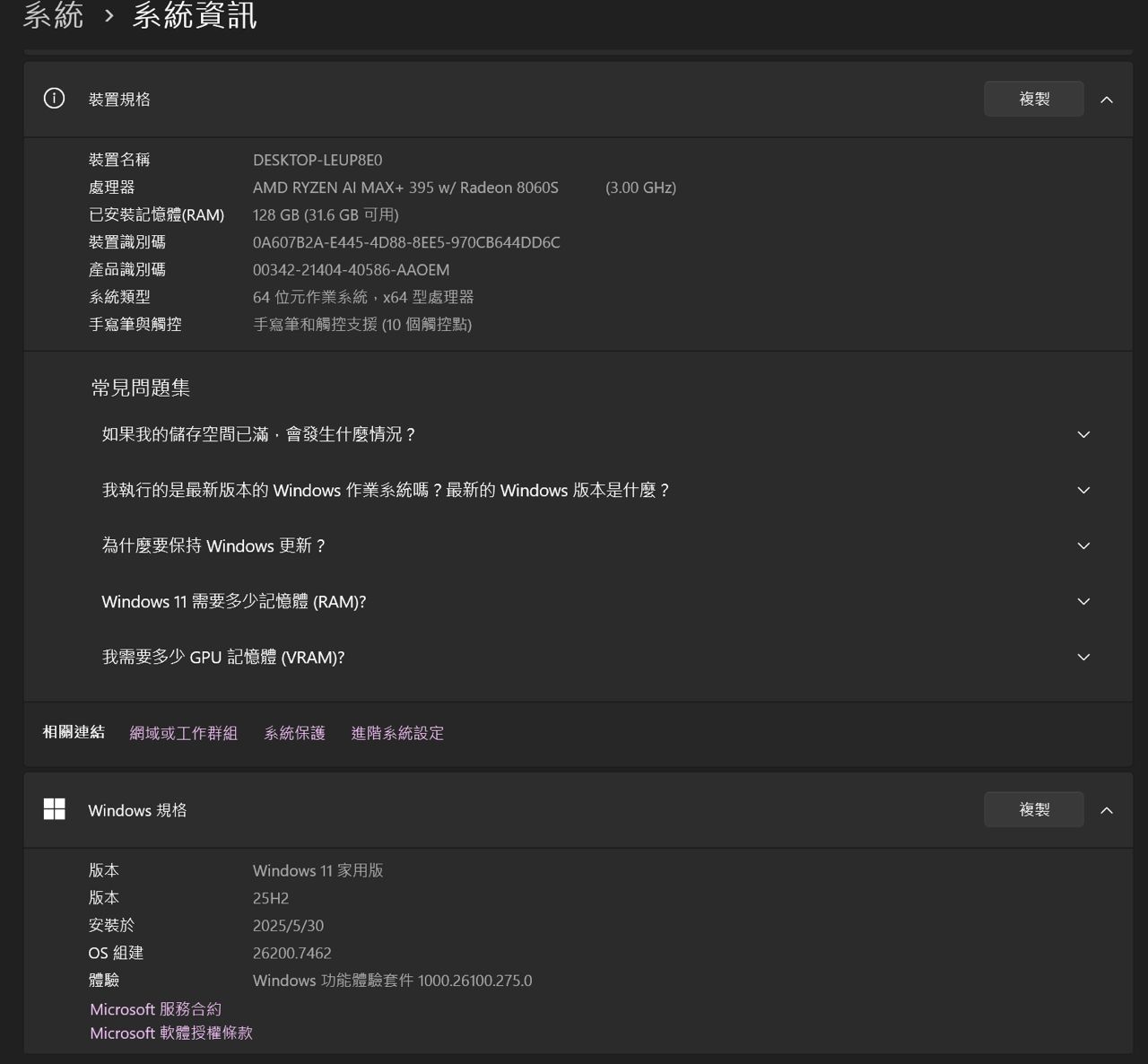The image size is (1148, 1064).
Task: Expand the question Windows 11 需要多少記憶體 (RAM)
Action: (x=1083, y=602)
